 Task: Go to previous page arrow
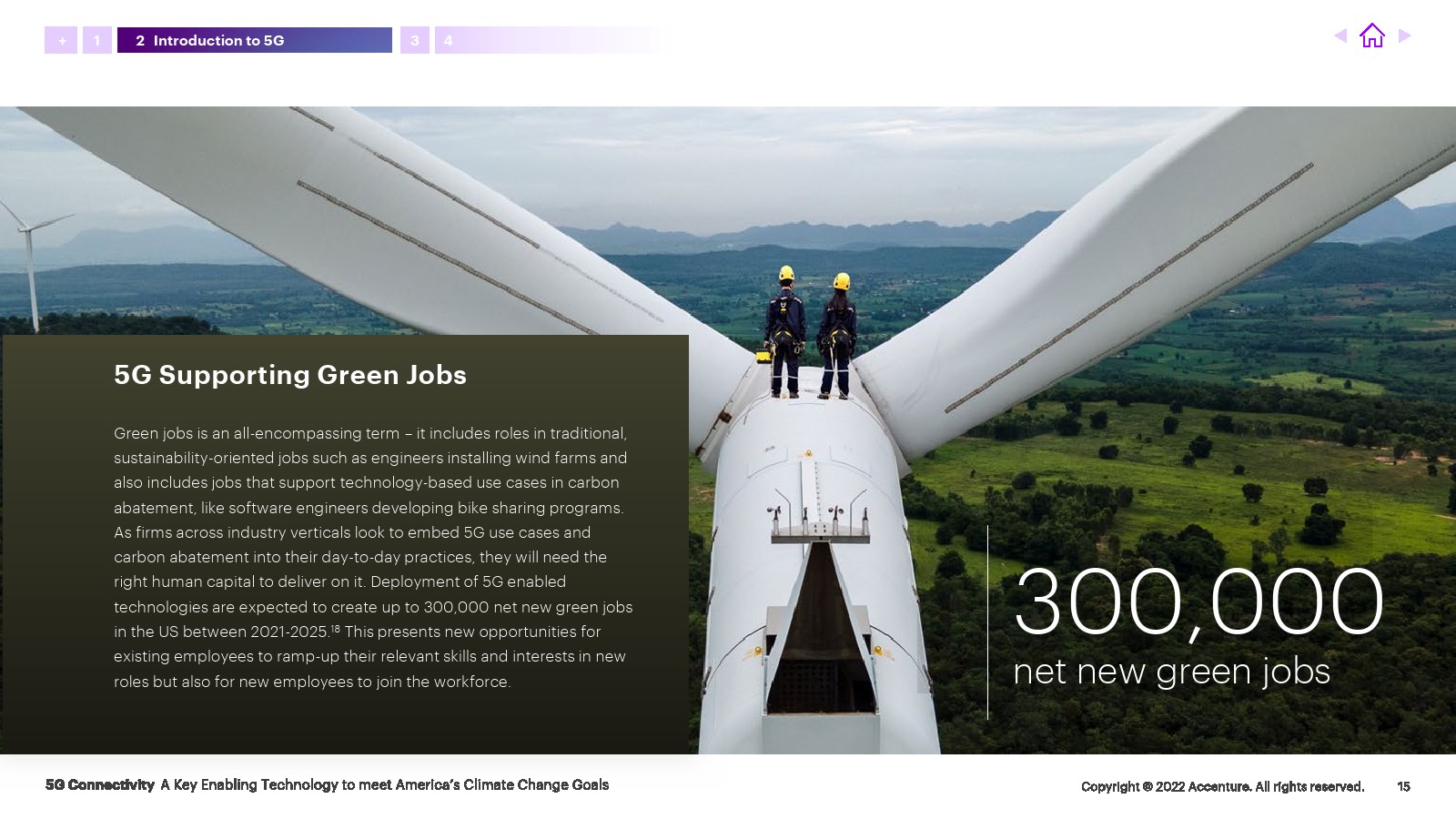coord(1340,35)
